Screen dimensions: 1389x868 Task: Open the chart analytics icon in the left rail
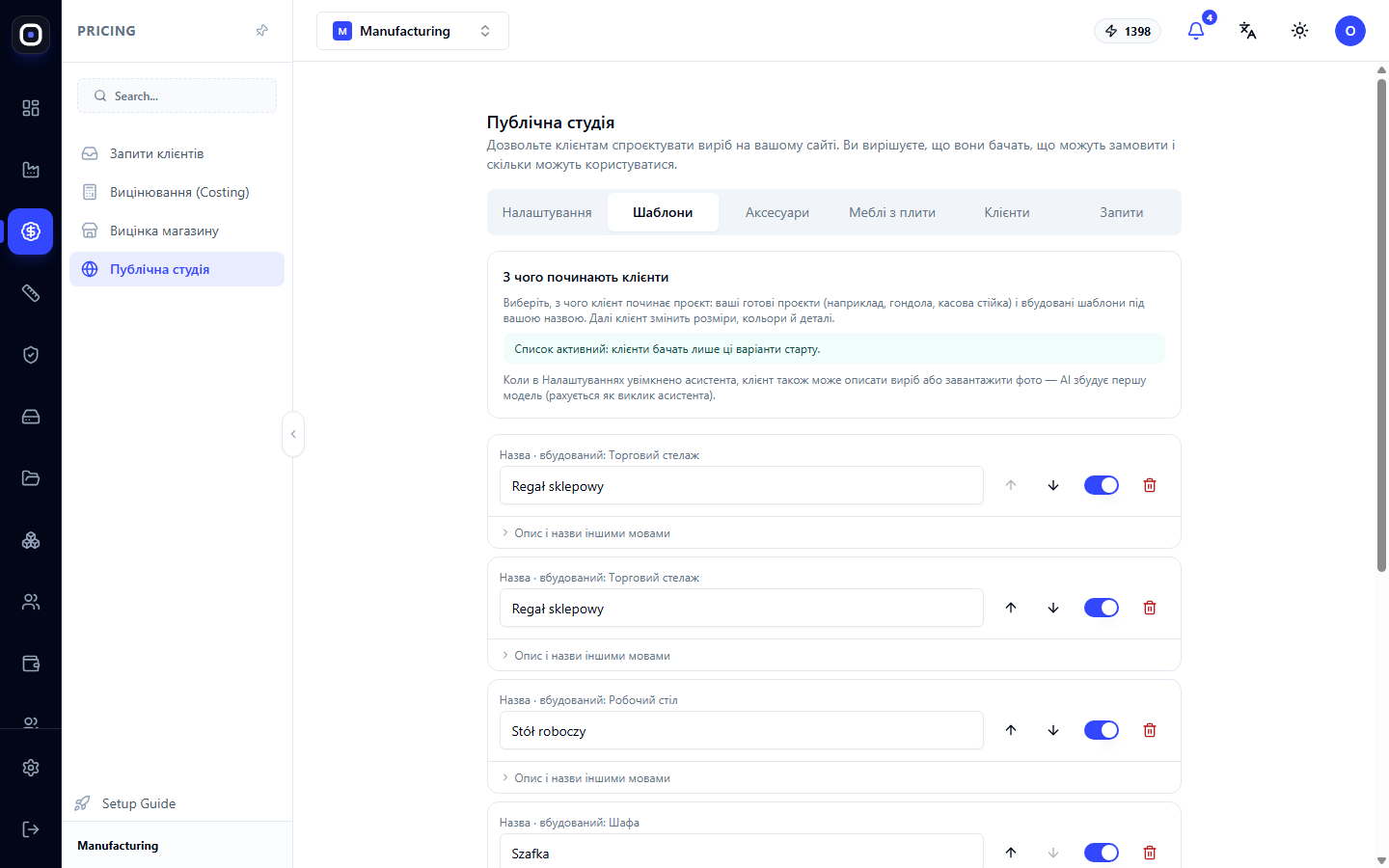[31, 170]
